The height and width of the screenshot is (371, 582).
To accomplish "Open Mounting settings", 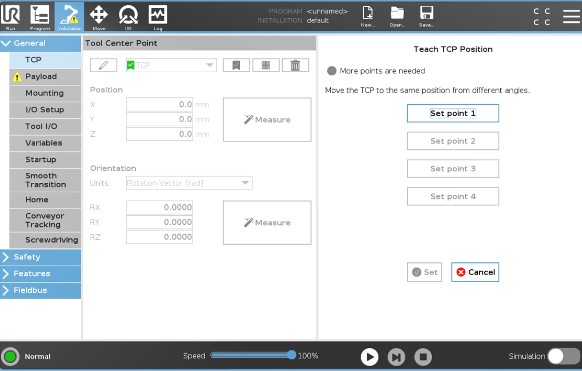I will point(45,93).
